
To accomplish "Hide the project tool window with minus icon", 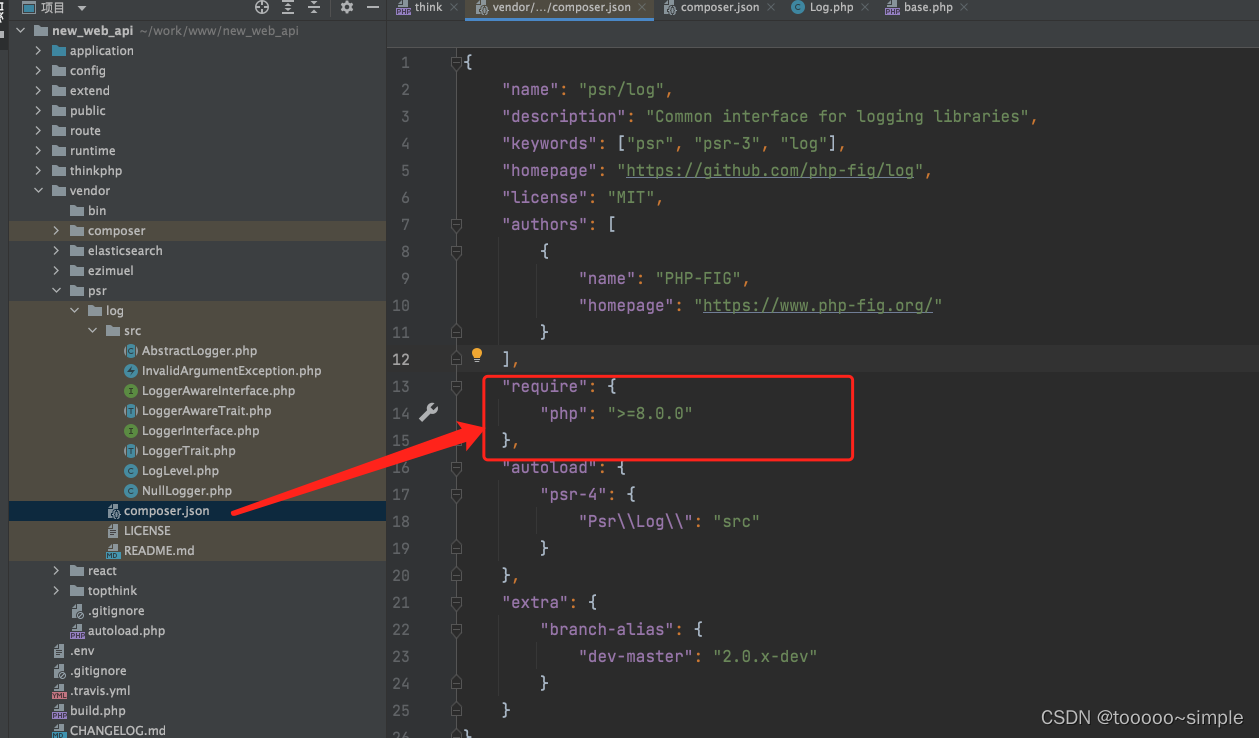I will [373, 7].
